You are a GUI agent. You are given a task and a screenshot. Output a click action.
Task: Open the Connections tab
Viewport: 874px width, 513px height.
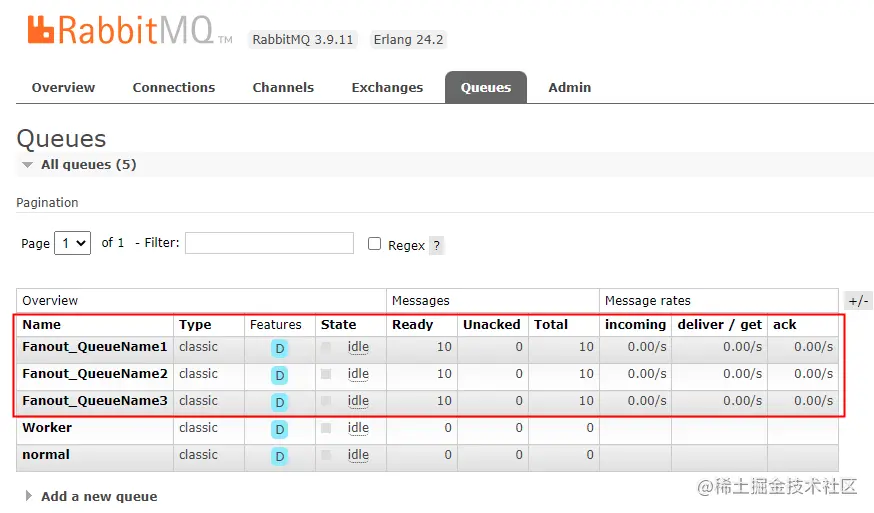174,88
